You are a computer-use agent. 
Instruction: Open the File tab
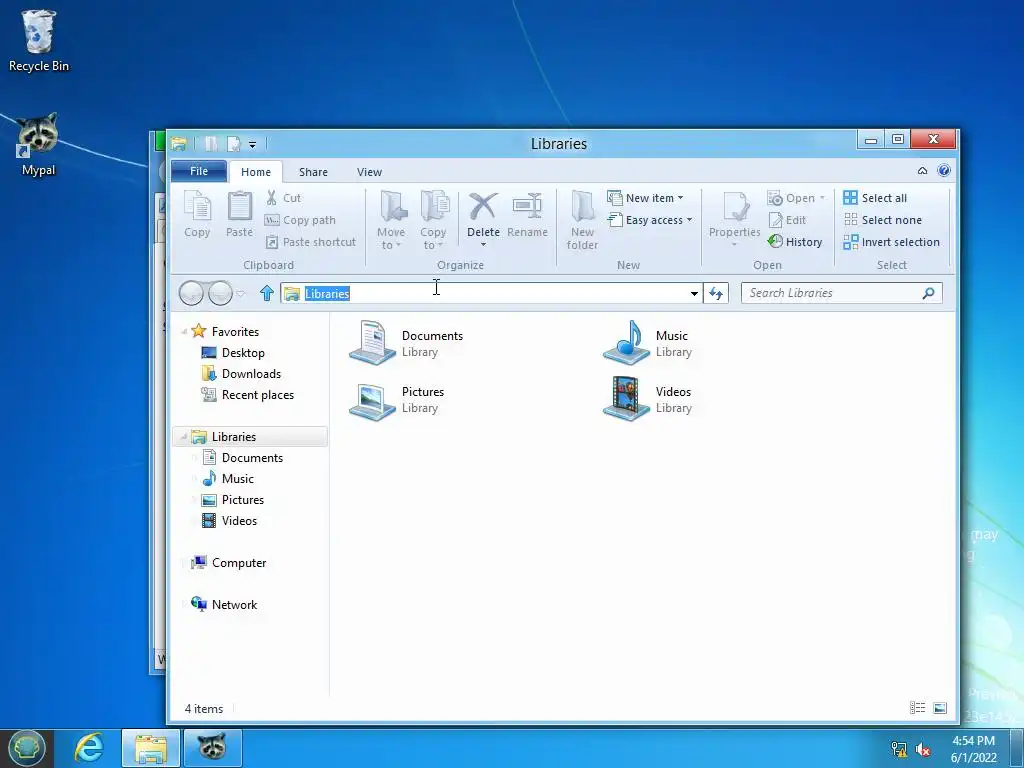click(199, 171)
